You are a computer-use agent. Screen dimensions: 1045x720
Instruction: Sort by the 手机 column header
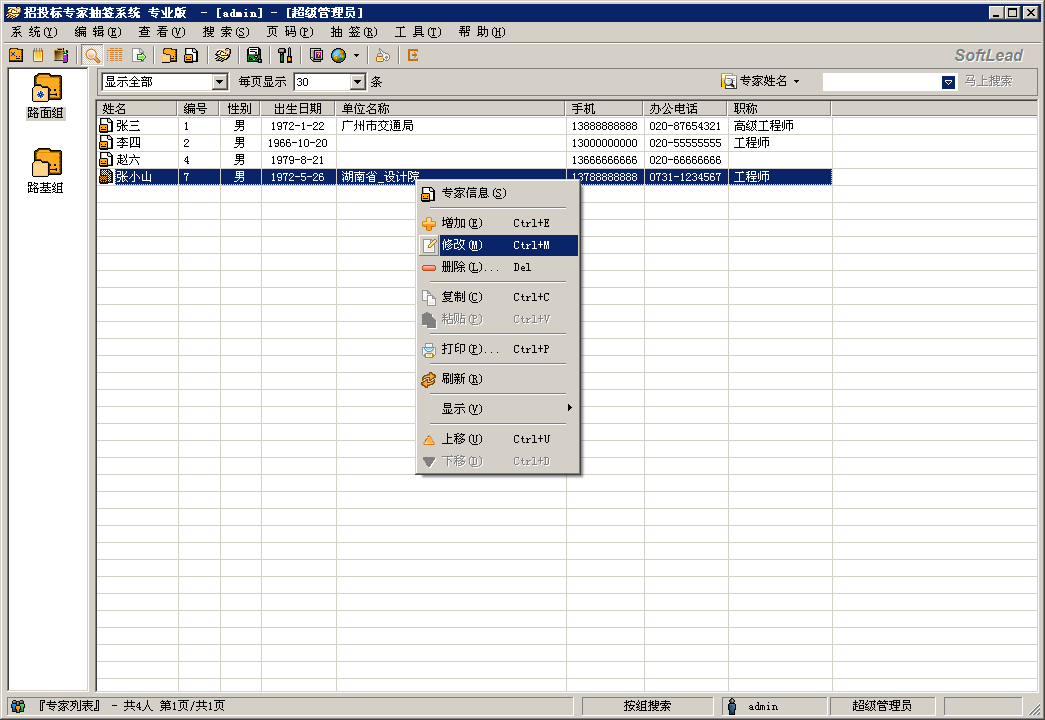coord(604,108)
